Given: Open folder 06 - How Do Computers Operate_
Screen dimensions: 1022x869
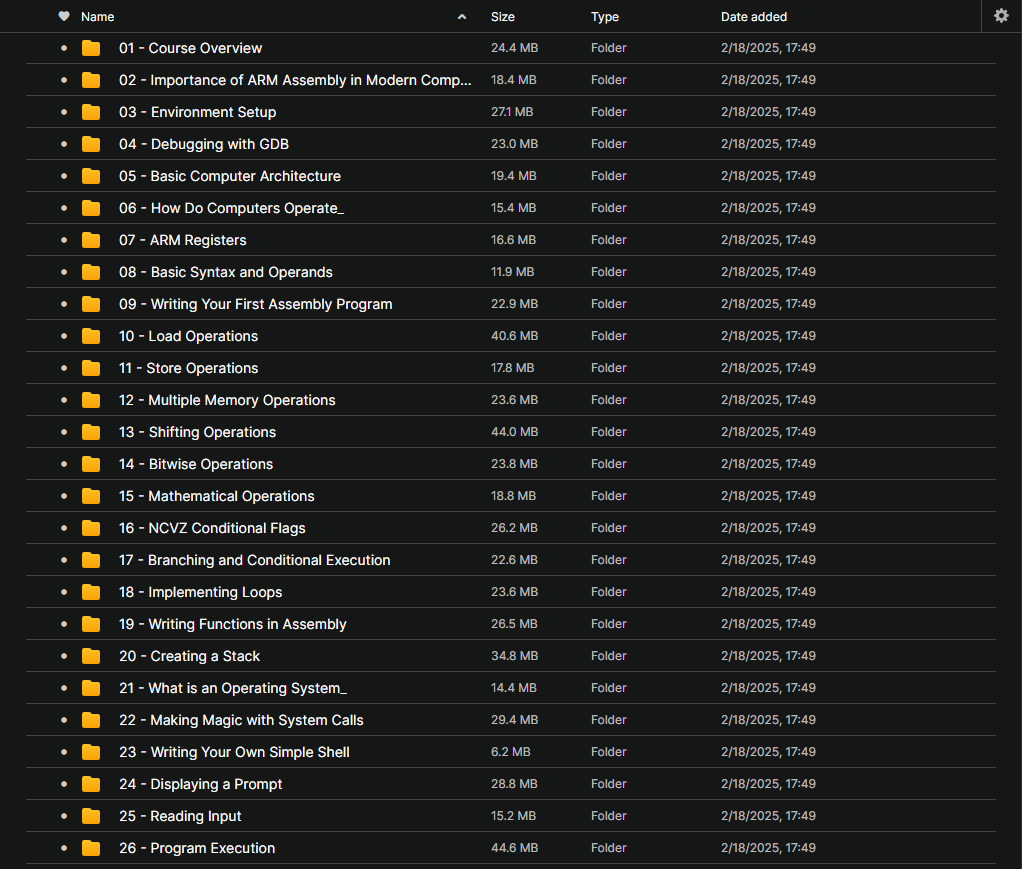Looking at the screenshot, I should coord(231,208).
